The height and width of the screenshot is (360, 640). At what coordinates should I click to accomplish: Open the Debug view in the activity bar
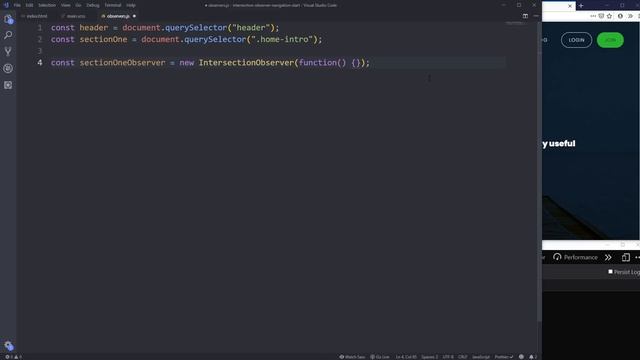point(8,68)
